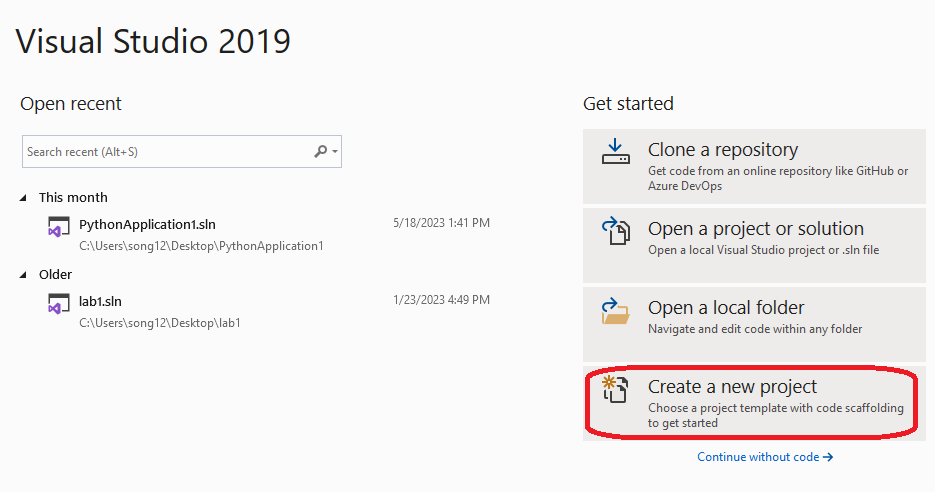Click description Navigate and edit code within any folder
935x492 pixels.
[x=755, y=329]
